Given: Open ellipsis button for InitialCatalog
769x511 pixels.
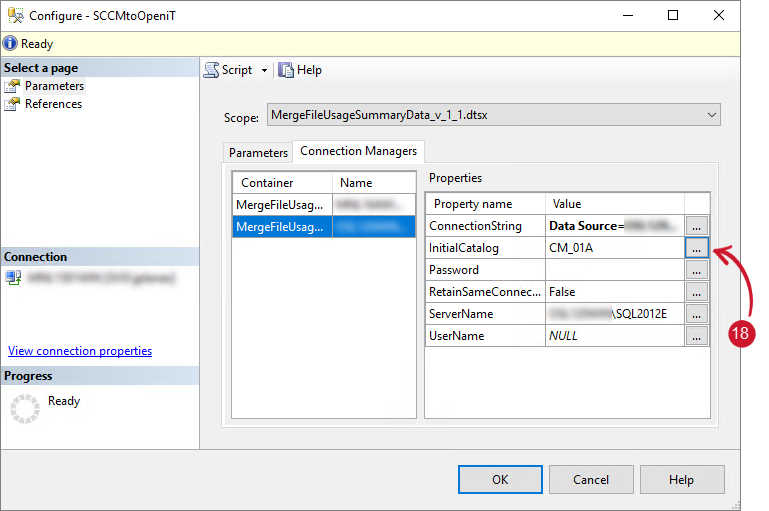Looking at the screenshot, I should (696, 248).
